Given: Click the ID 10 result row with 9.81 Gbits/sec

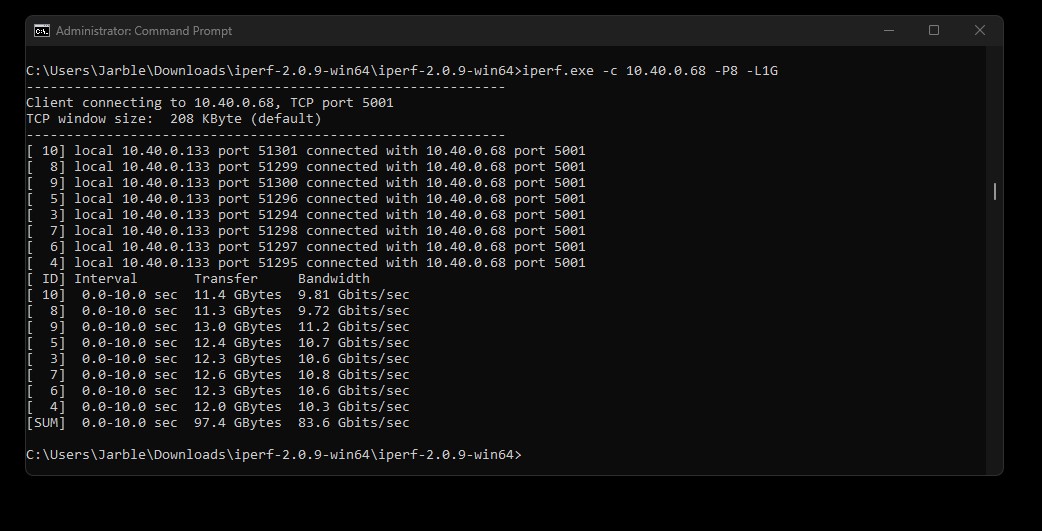Looking at the screenshot, I should [218, 294].
